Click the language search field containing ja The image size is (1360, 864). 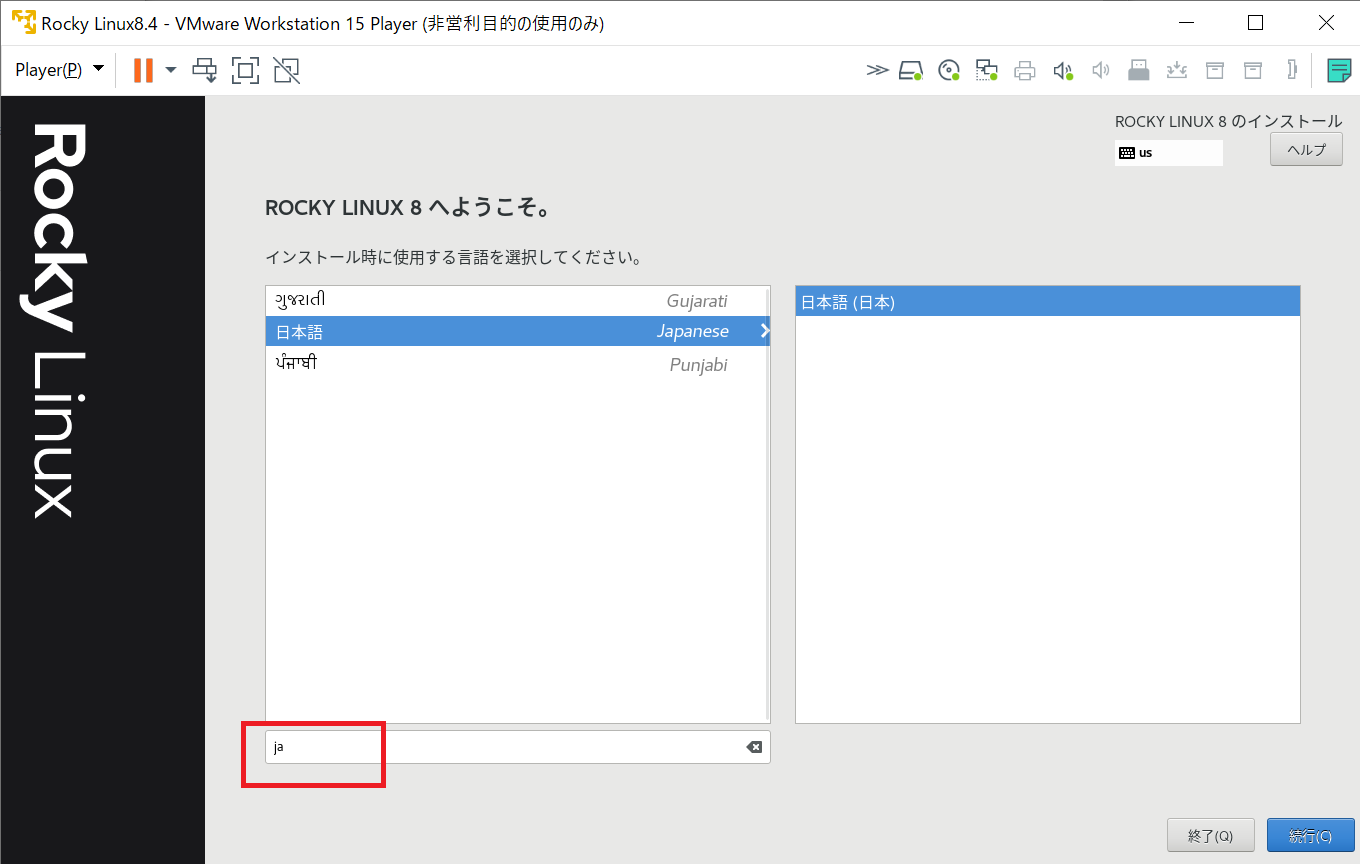pyautogui.click(x=517, y=747)
